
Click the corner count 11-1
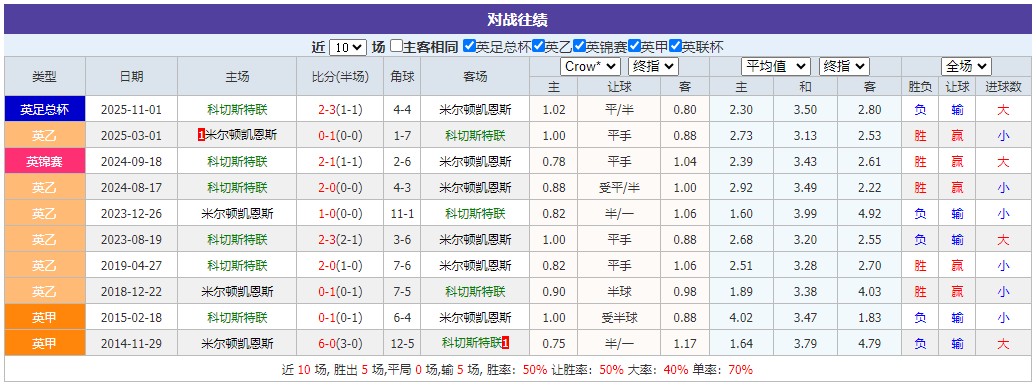[402, 213]
